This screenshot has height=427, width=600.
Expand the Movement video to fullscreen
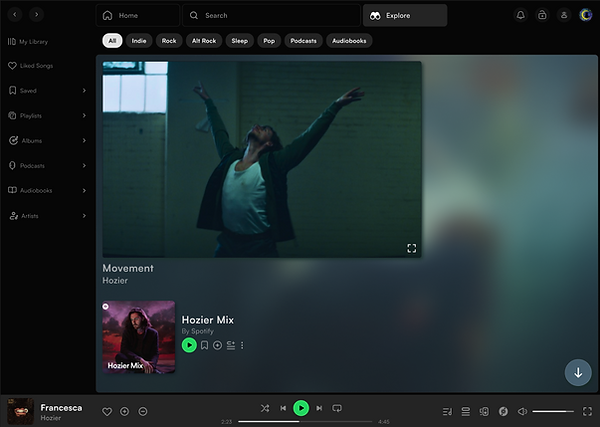[x=411, y=248]
